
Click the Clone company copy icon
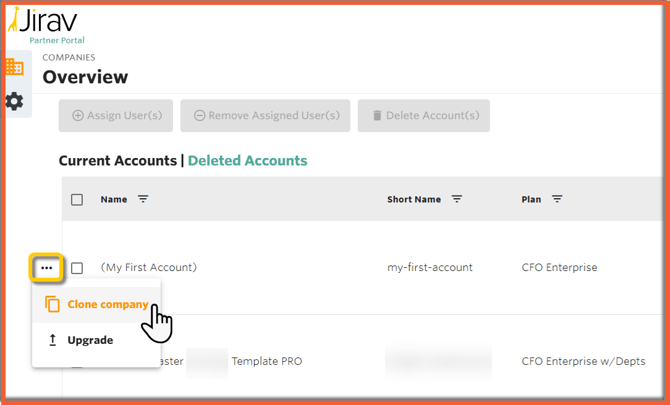click(x=52, y=305)
